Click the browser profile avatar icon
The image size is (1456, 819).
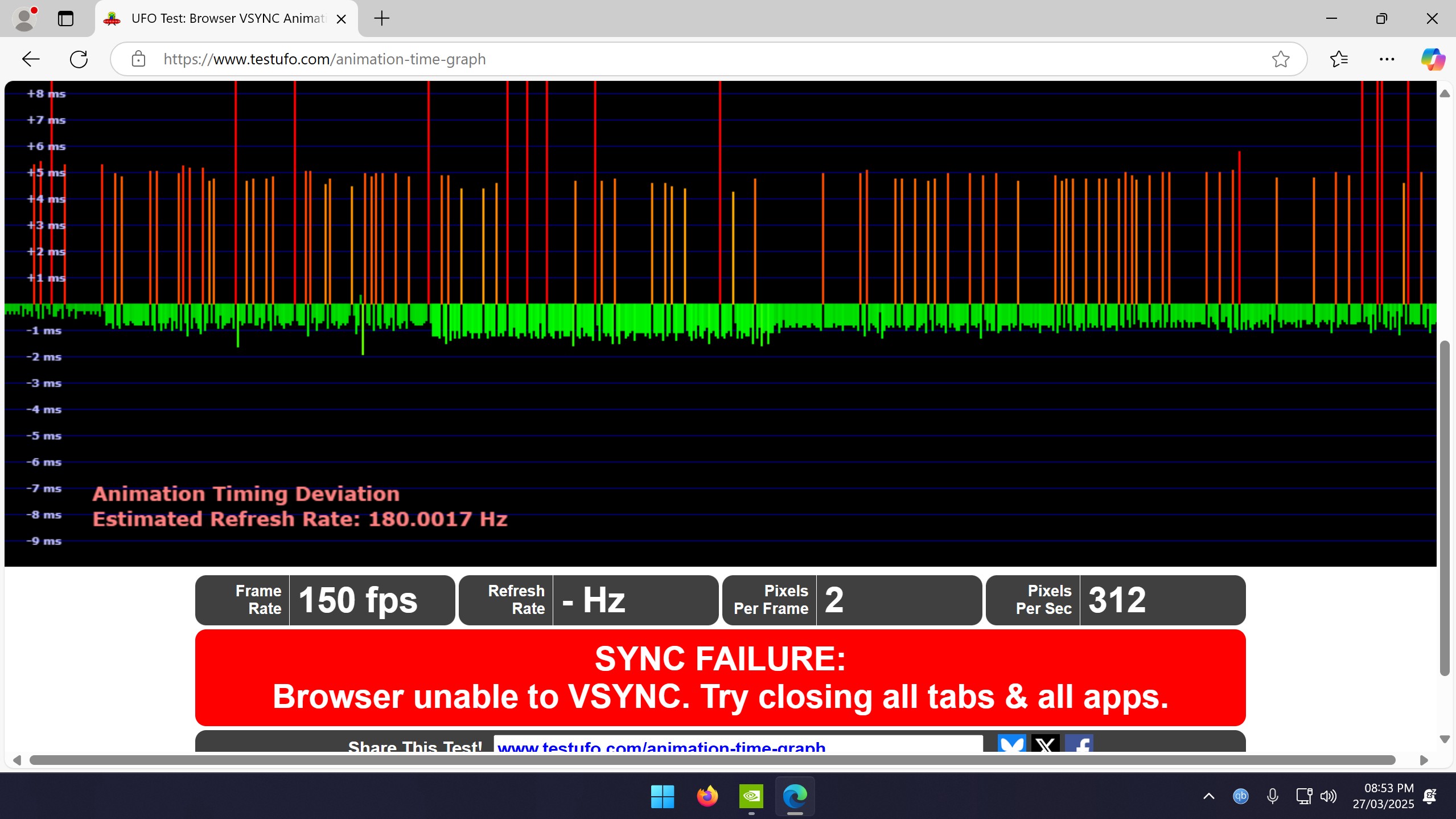(24, 19)
